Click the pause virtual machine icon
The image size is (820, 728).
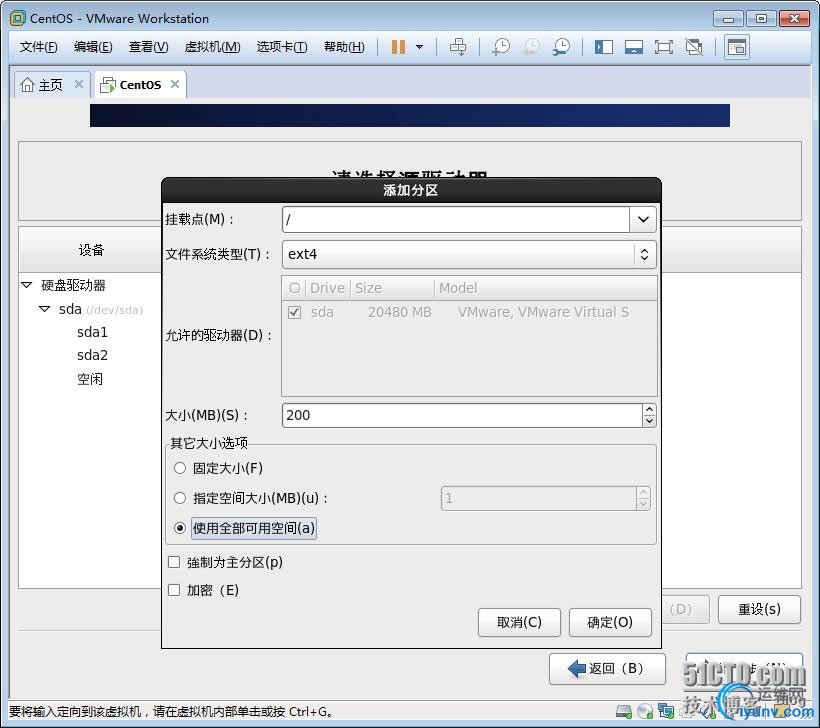tap(398, 47)
